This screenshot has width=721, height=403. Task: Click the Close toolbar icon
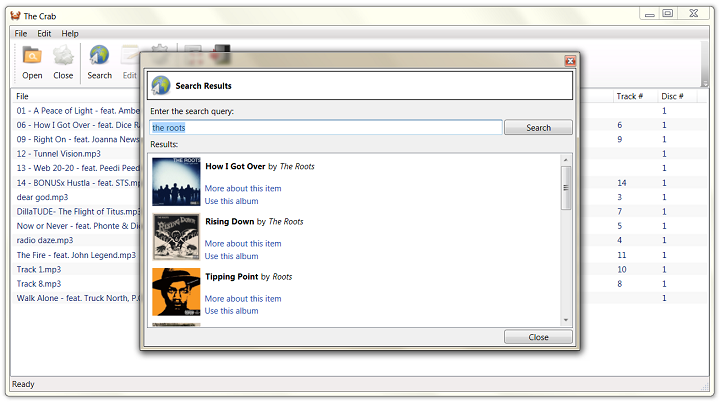(x=63, y=56)
